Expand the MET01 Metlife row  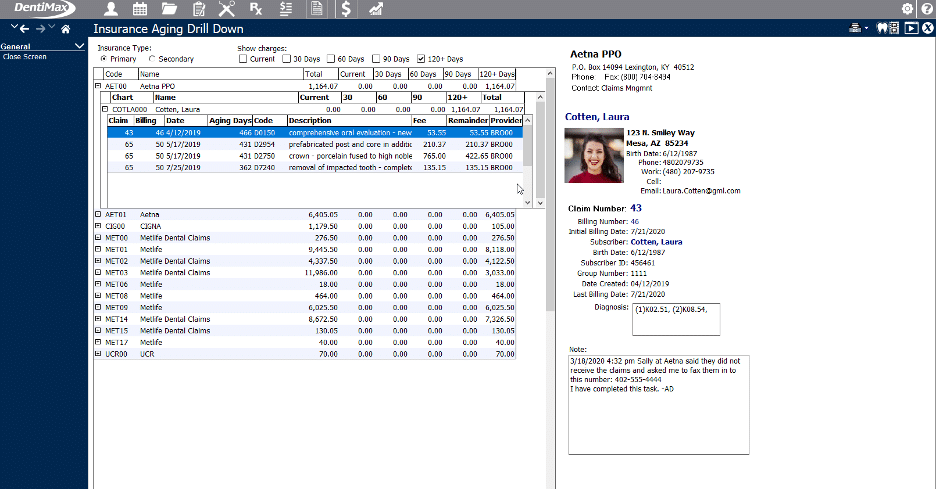(98, 251)
